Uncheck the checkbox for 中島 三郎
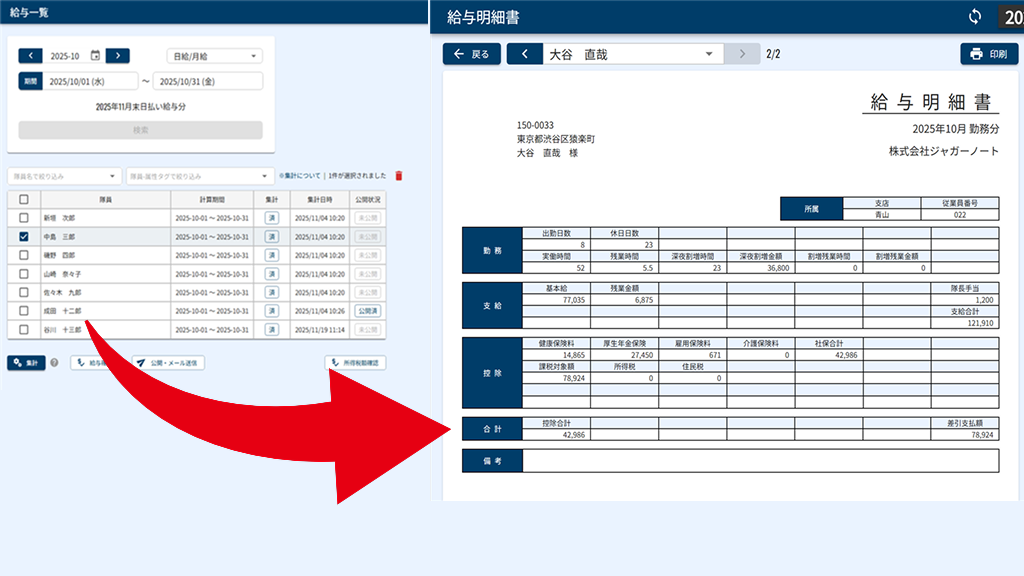The height and width of the screenshot is (576, 1024). 24,236
